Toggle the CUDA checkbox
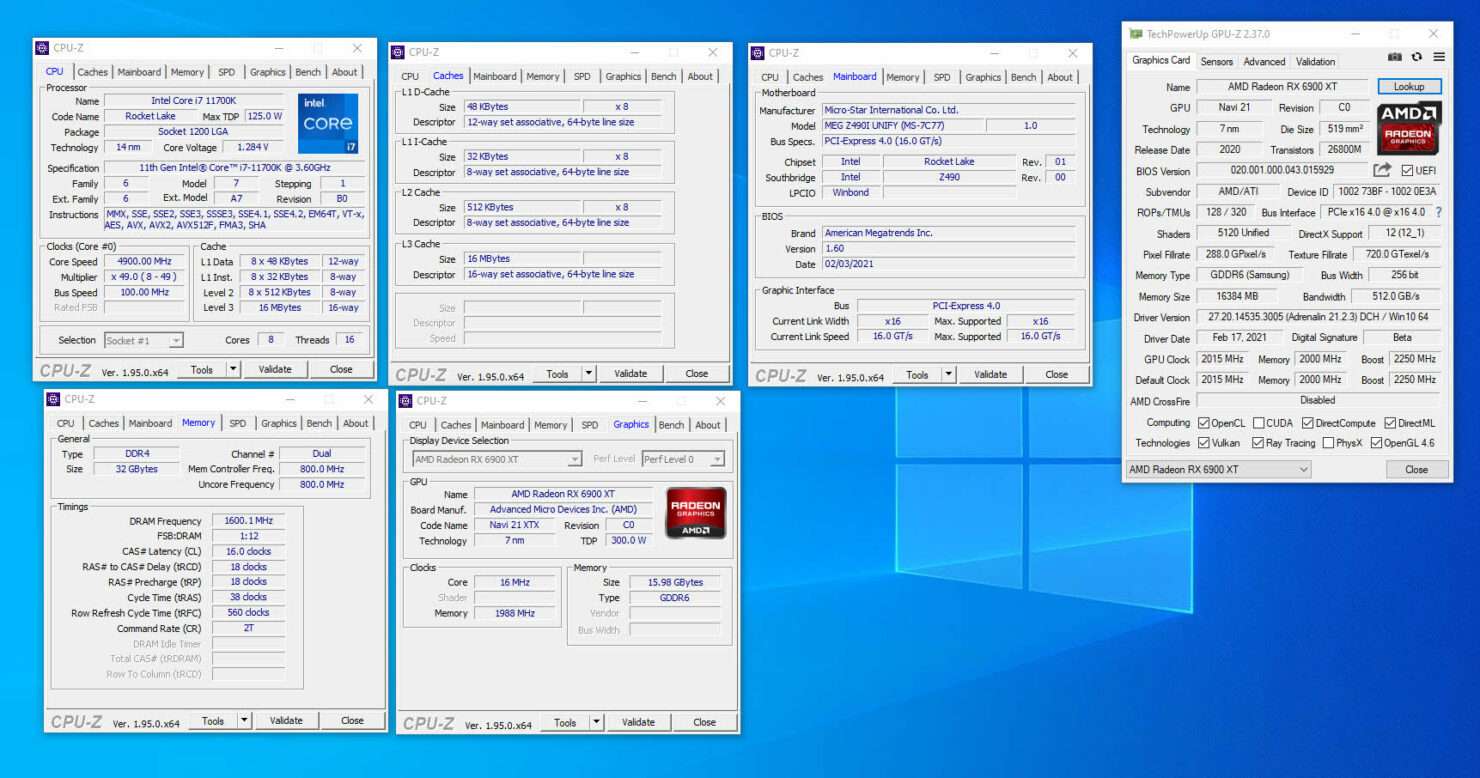This screenshot has width=1480, height=778. pyautogui.click(x=1259, y=423)
